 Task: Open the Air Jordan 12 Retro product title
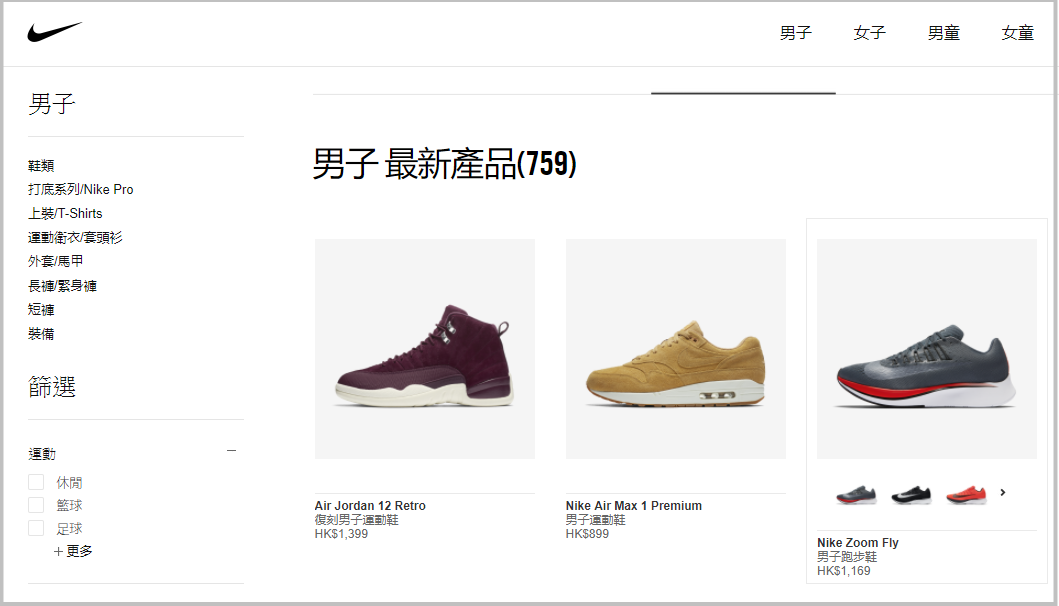point(370,505)
